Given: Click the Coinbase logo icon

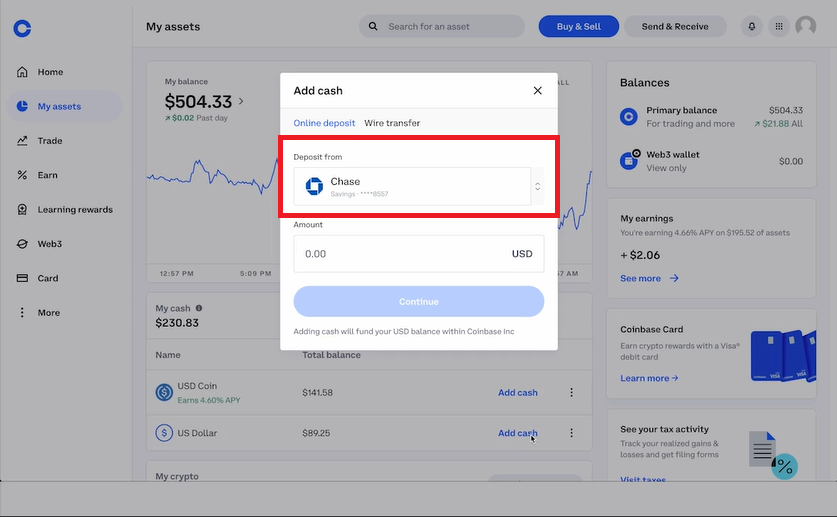Looking at the screenshot, I should [x=22, y=28].
